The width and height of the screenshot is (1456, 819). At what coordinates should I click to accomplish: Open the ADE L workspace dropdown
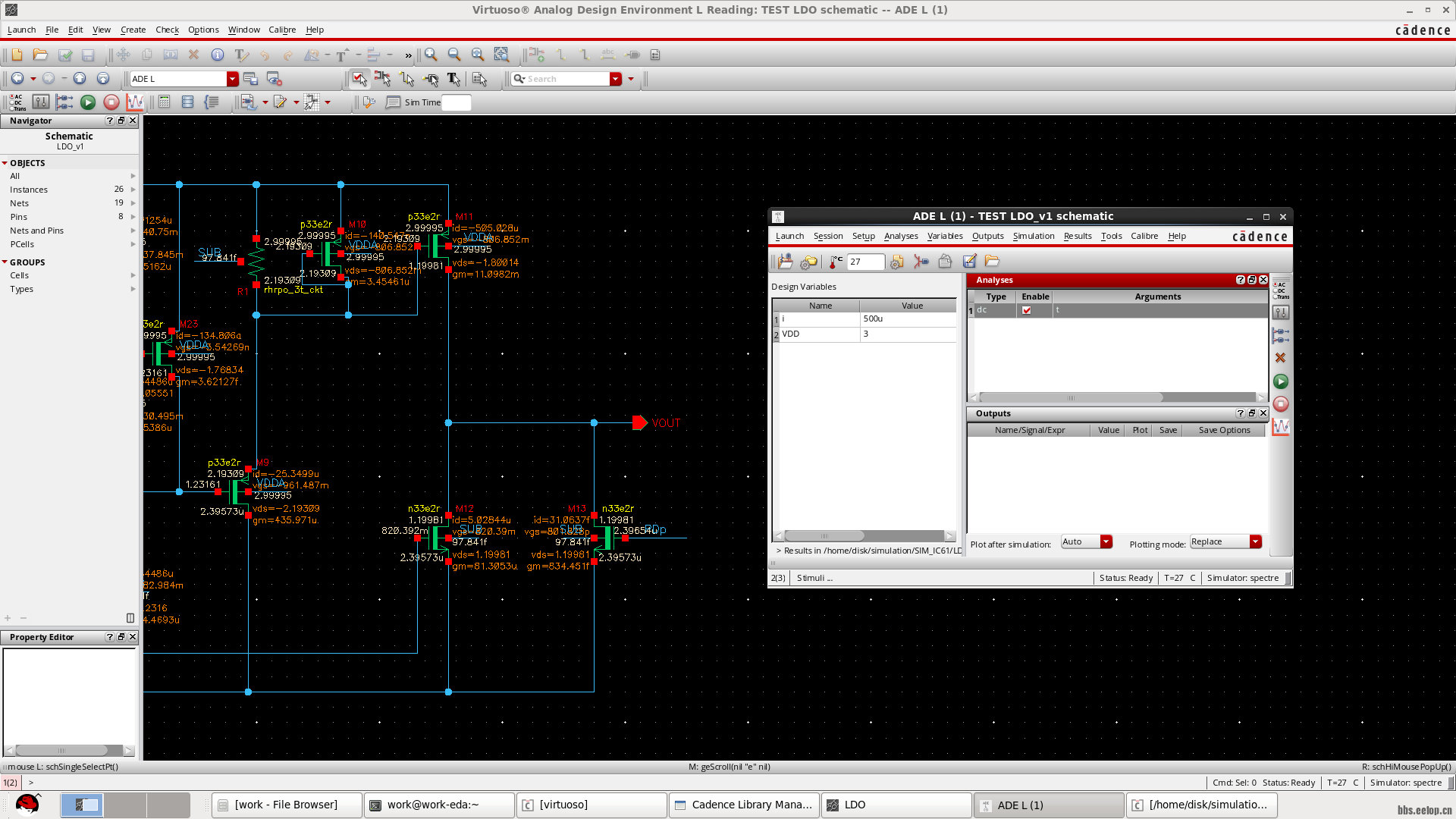[232, 79]
